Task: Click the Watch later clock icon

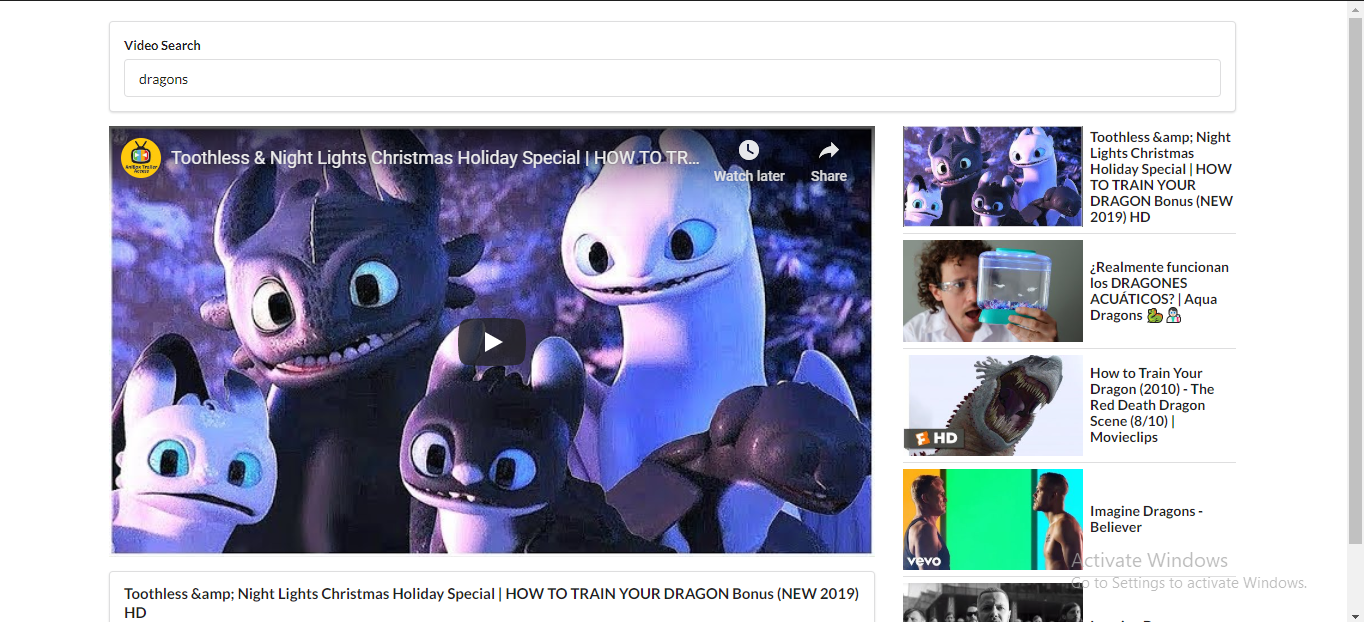Action: (749, 150)
